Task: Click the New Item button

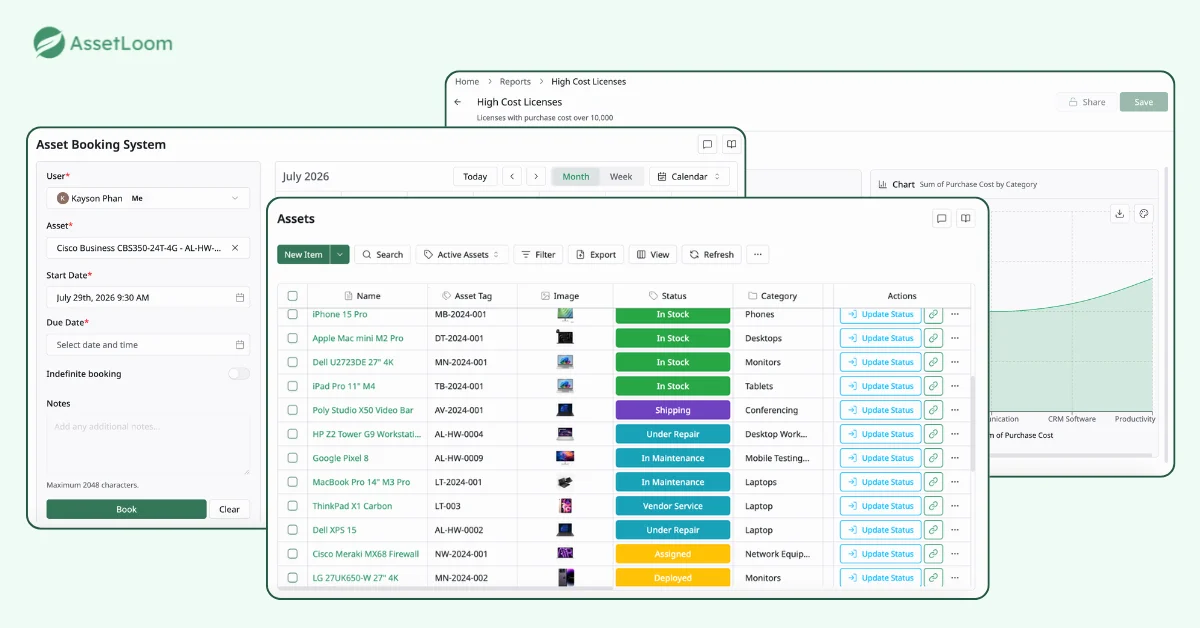Action: click(304, 255)
